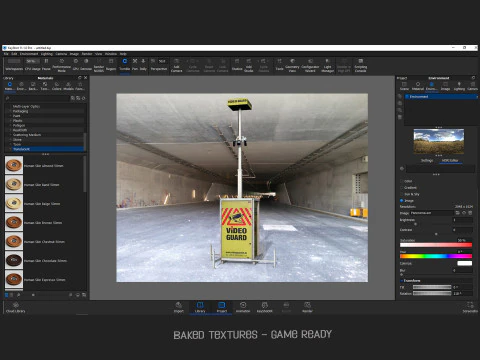The image size is (480, 360).
Task: Switch to Library Environments tab
Action: pos(21,86)
